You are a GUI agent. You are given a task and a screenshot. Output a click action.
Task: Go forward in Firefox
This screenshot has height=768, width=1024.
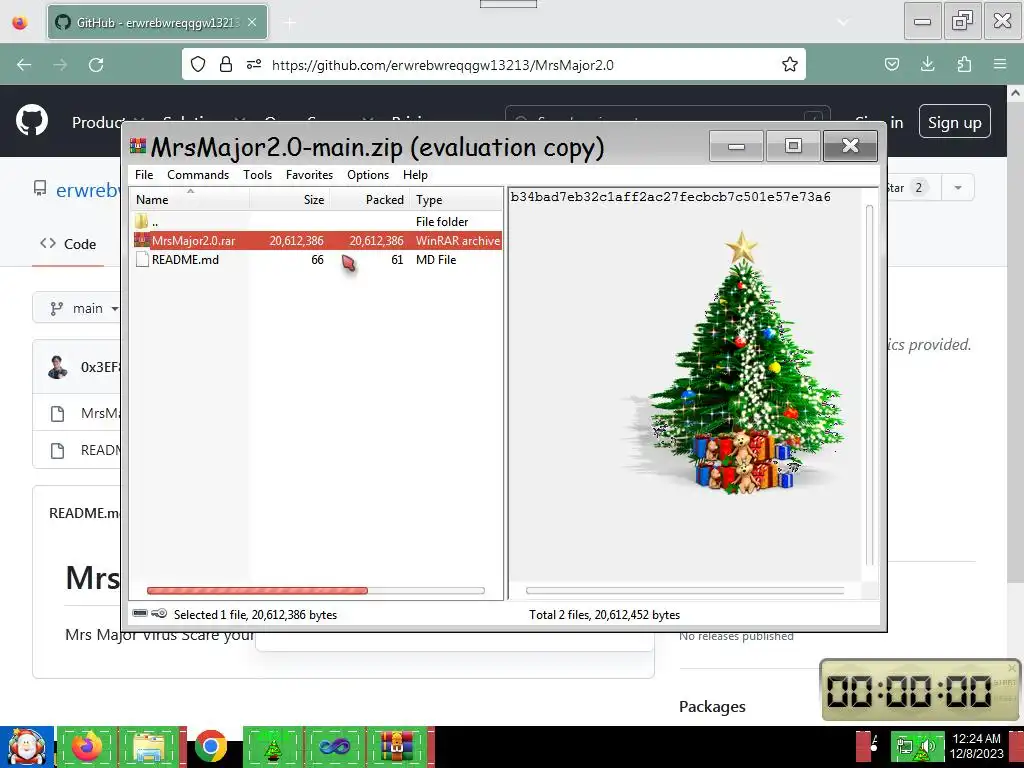60,65
